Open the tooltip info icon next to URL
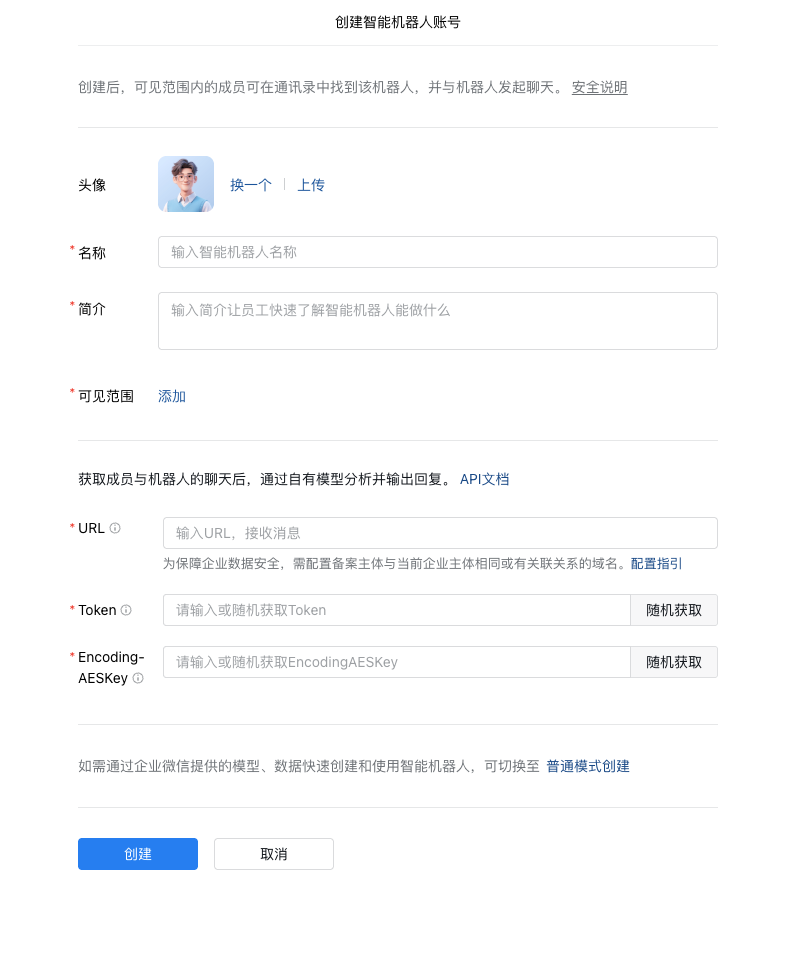 (115, 528)
